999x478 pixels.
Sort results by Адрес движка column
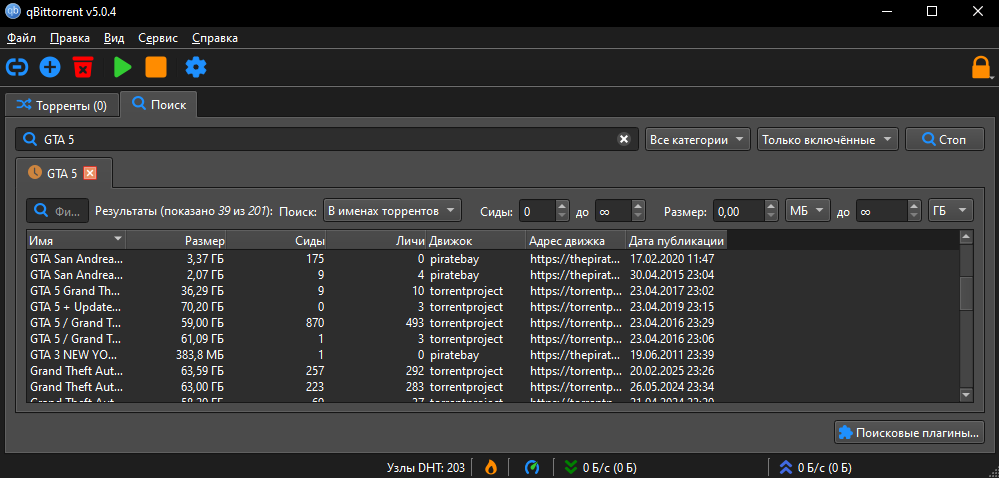(x=576, y=241)
